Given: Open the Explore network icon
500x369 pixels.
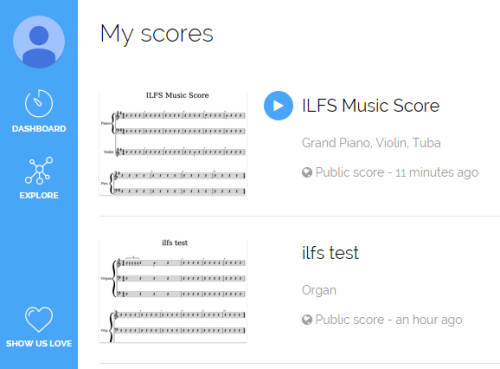Looking at the screenshot, I should (x=39, y=170).
